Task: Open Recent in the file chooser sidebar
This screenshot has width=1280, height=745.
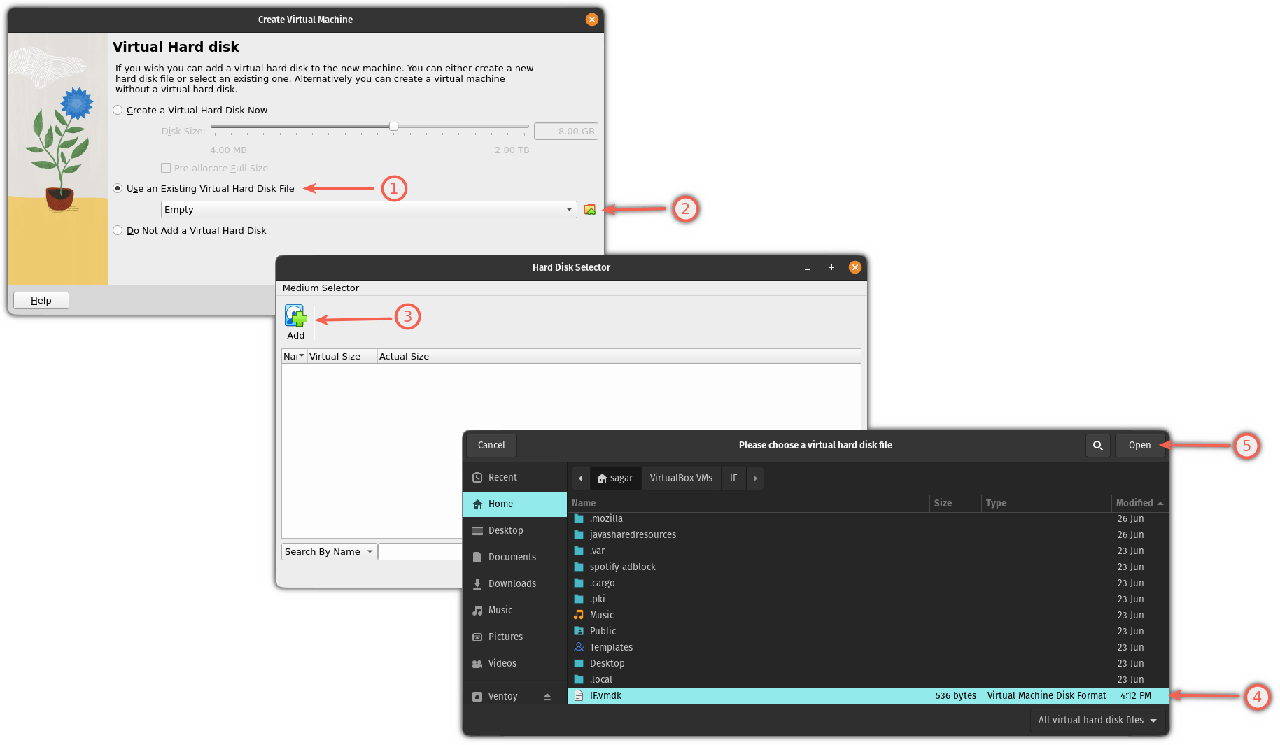Action: (502, 478)
